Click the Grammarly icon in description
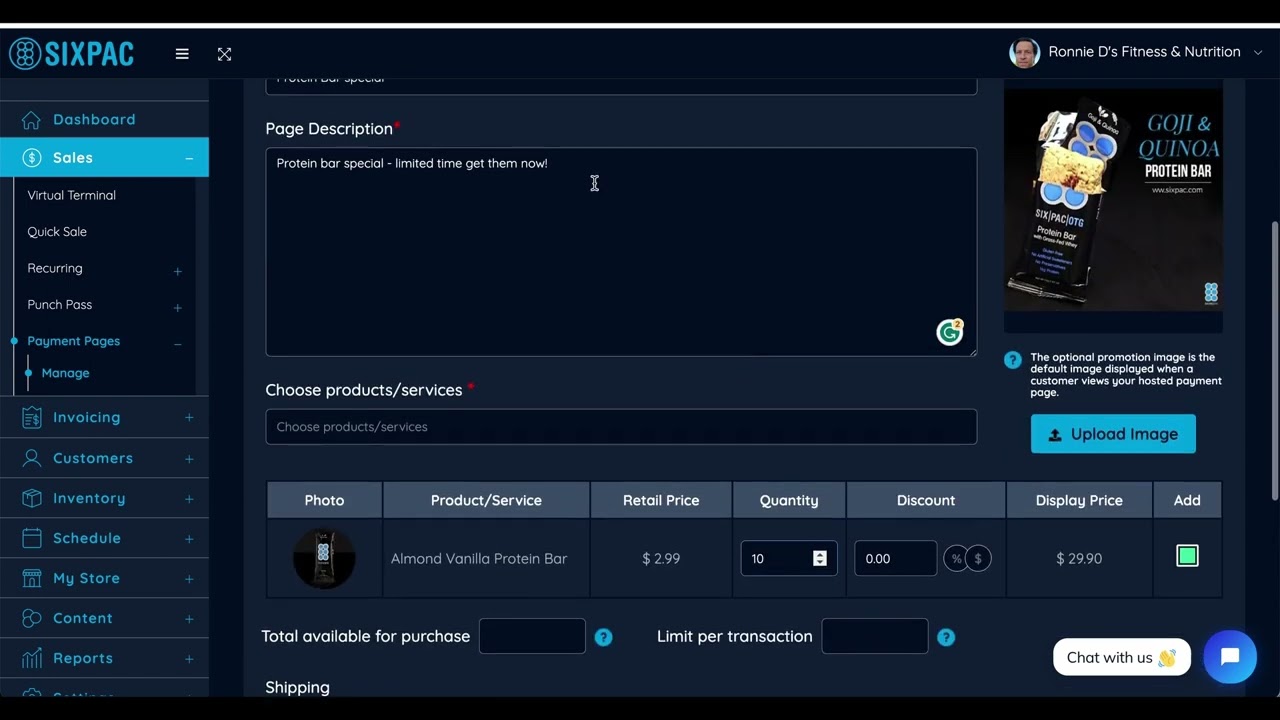1280x720 pixels. (x=949, y=332)
